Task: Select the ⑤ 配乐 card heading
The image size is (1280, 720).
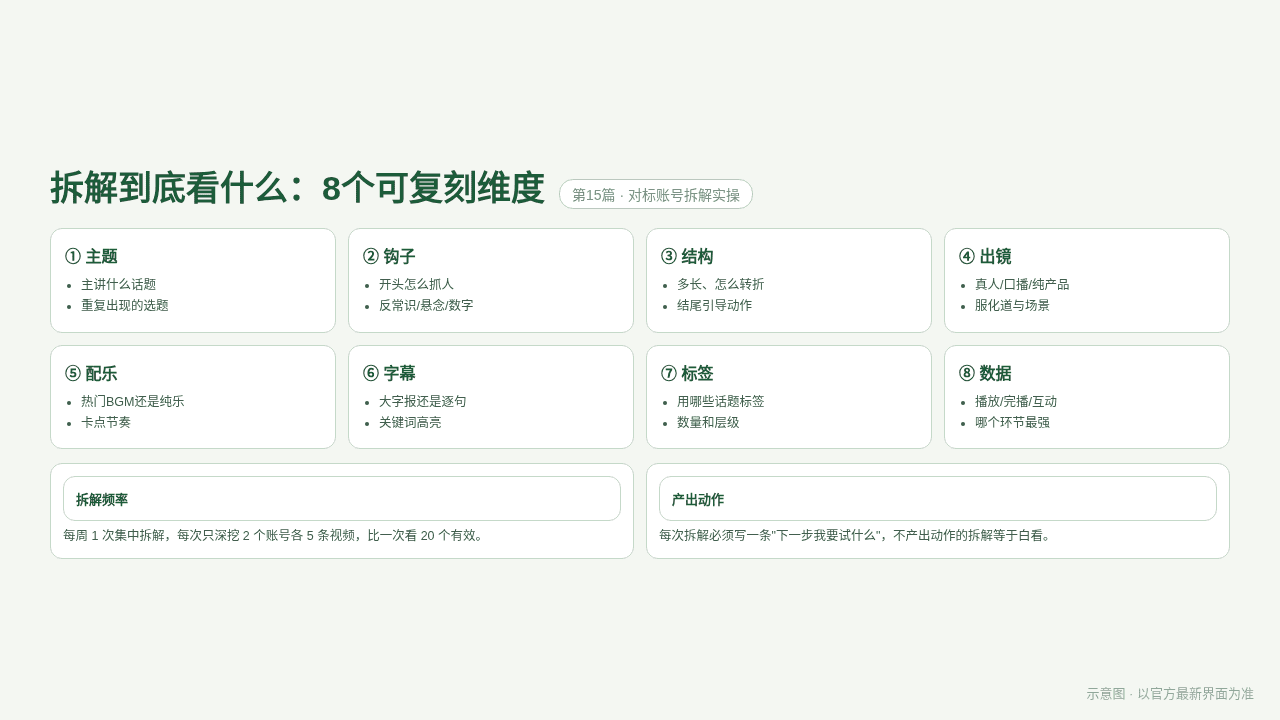Action: (91, 373)
